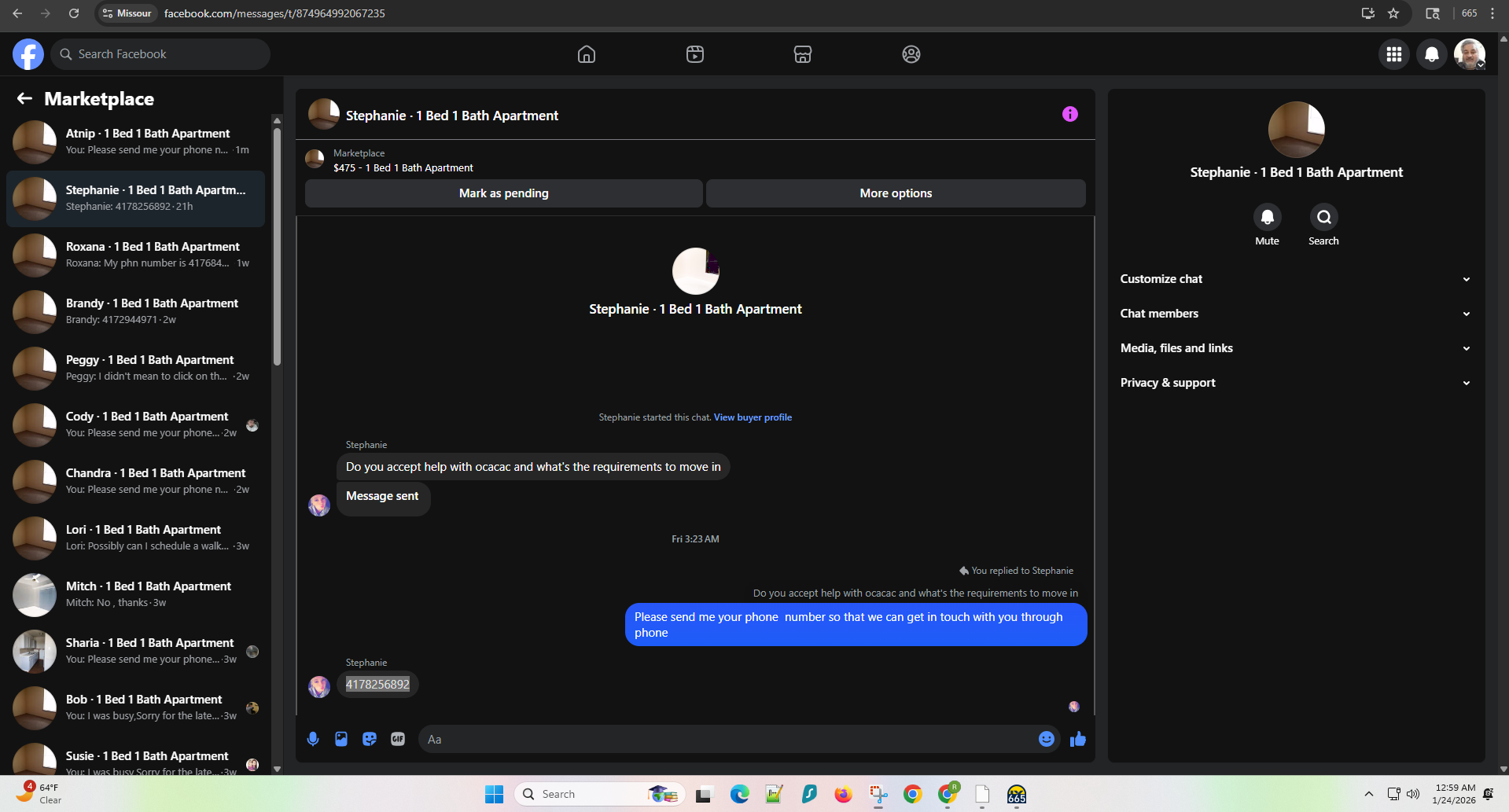This screenshot has height=812, width=1509.
Task: Open Susie conversation
Action: pos(135,758)
